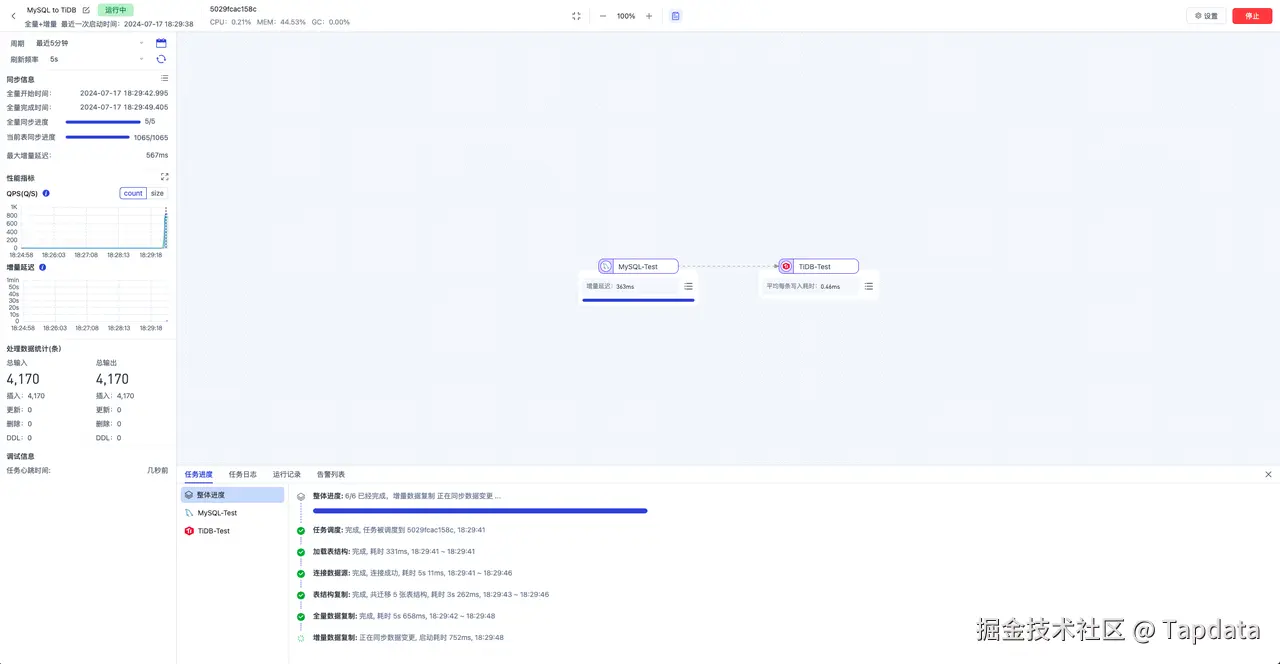
Task: Expand 性能指标 charts to fullscreen
Action: pos(165,177)
